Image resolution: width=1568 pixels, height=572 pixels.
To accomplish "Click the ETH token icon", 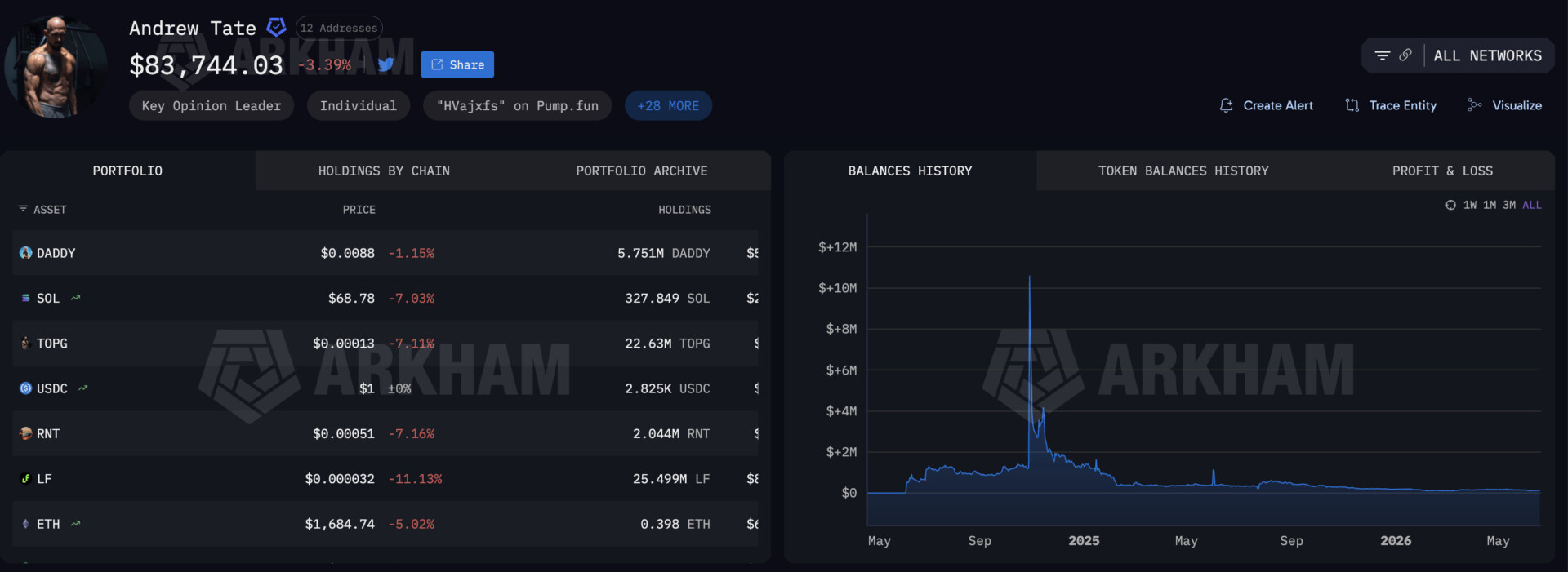I will [x=25, y=524].
